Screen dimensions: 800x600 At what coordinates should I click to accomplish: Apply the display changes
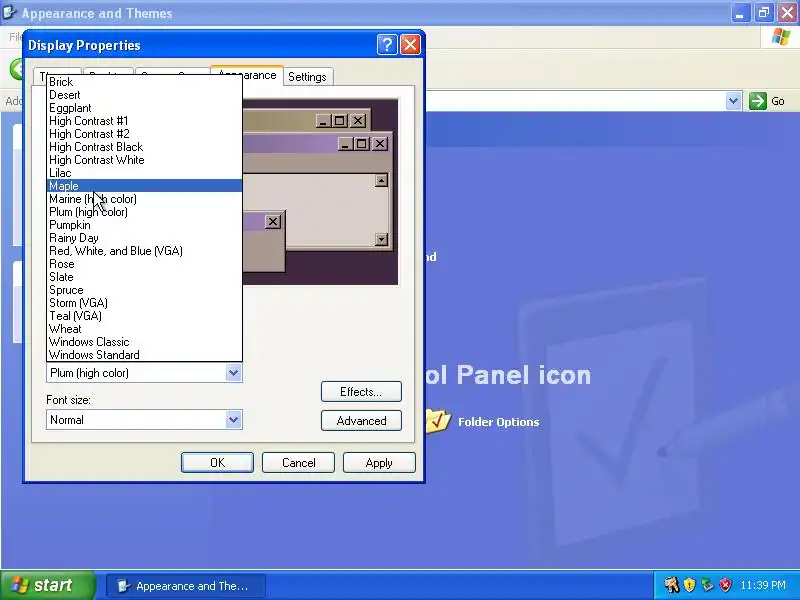coord(379,463)
